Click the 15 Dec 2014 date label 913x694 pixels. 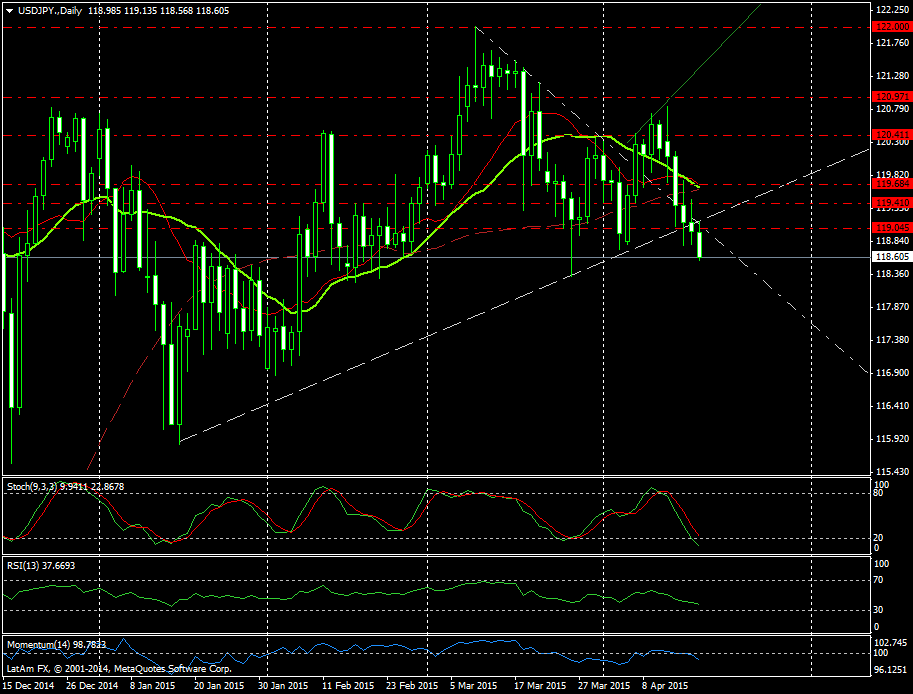(x=28, y=686)
